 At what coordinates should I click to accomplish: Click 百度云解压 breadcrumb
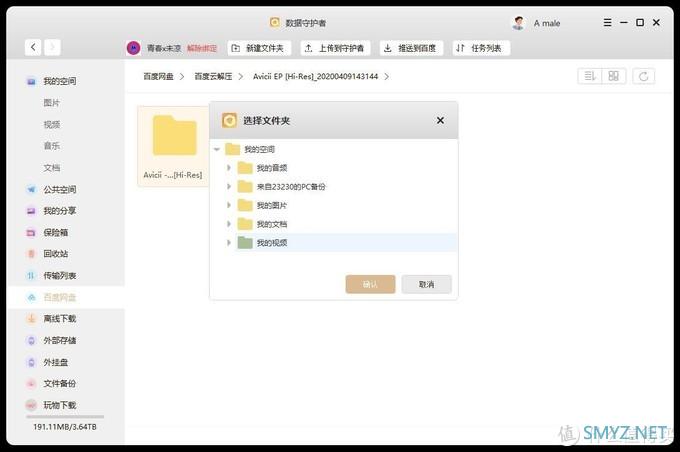(213, 76)
